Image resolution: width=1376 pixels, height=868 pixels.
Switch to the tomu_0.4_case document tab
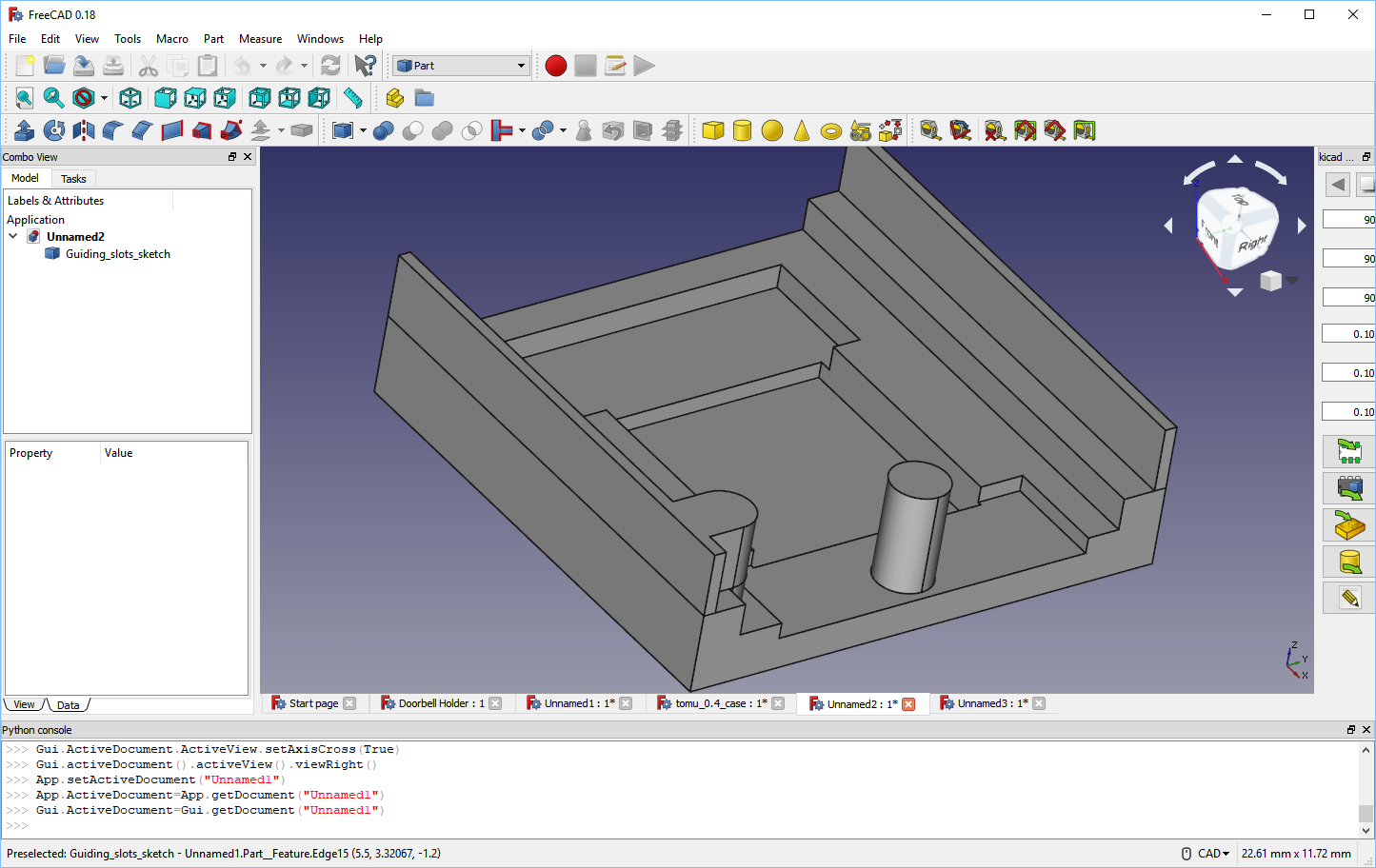click(721, 703)
